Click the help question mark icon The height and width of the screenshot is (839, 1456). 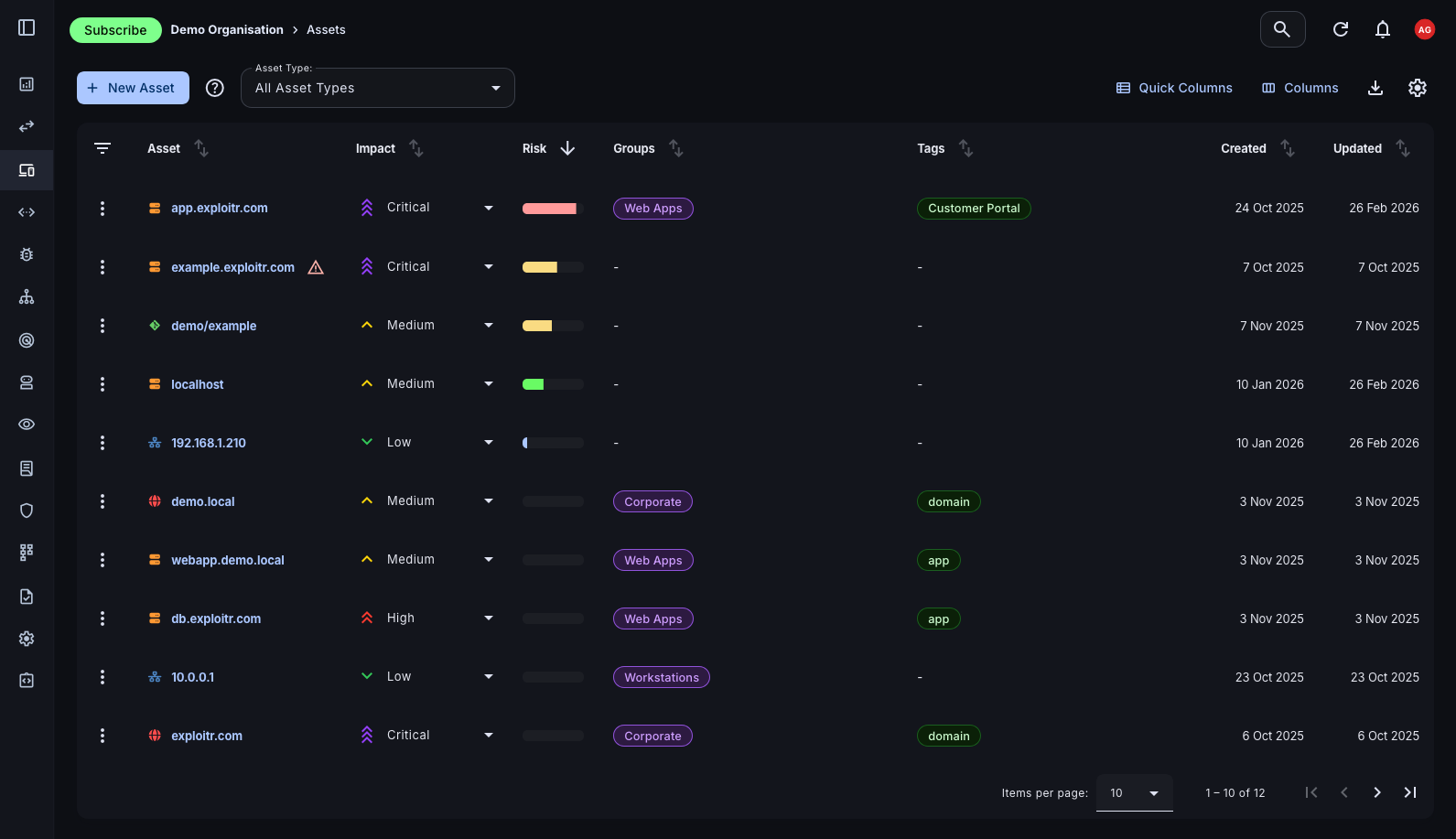coord(215,88)
